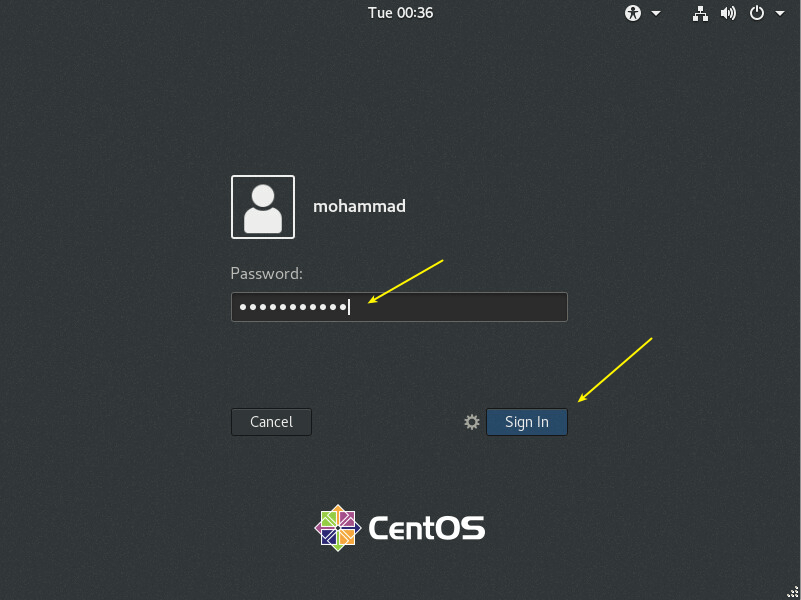The height and width of the screenshot is (600, 801).
Task: Select the username mohammad
Action: 359,207
